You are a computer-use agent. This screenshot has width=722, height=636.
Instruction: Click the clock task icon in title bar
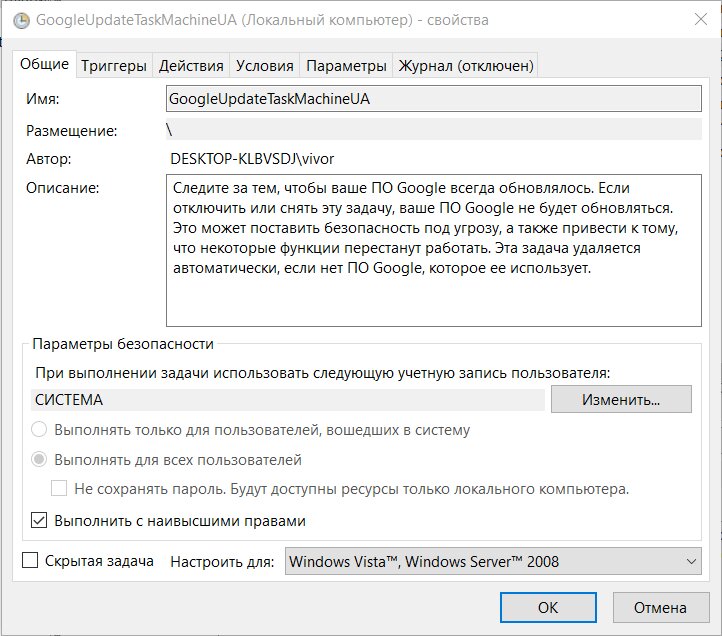click(x=21, y=20)
